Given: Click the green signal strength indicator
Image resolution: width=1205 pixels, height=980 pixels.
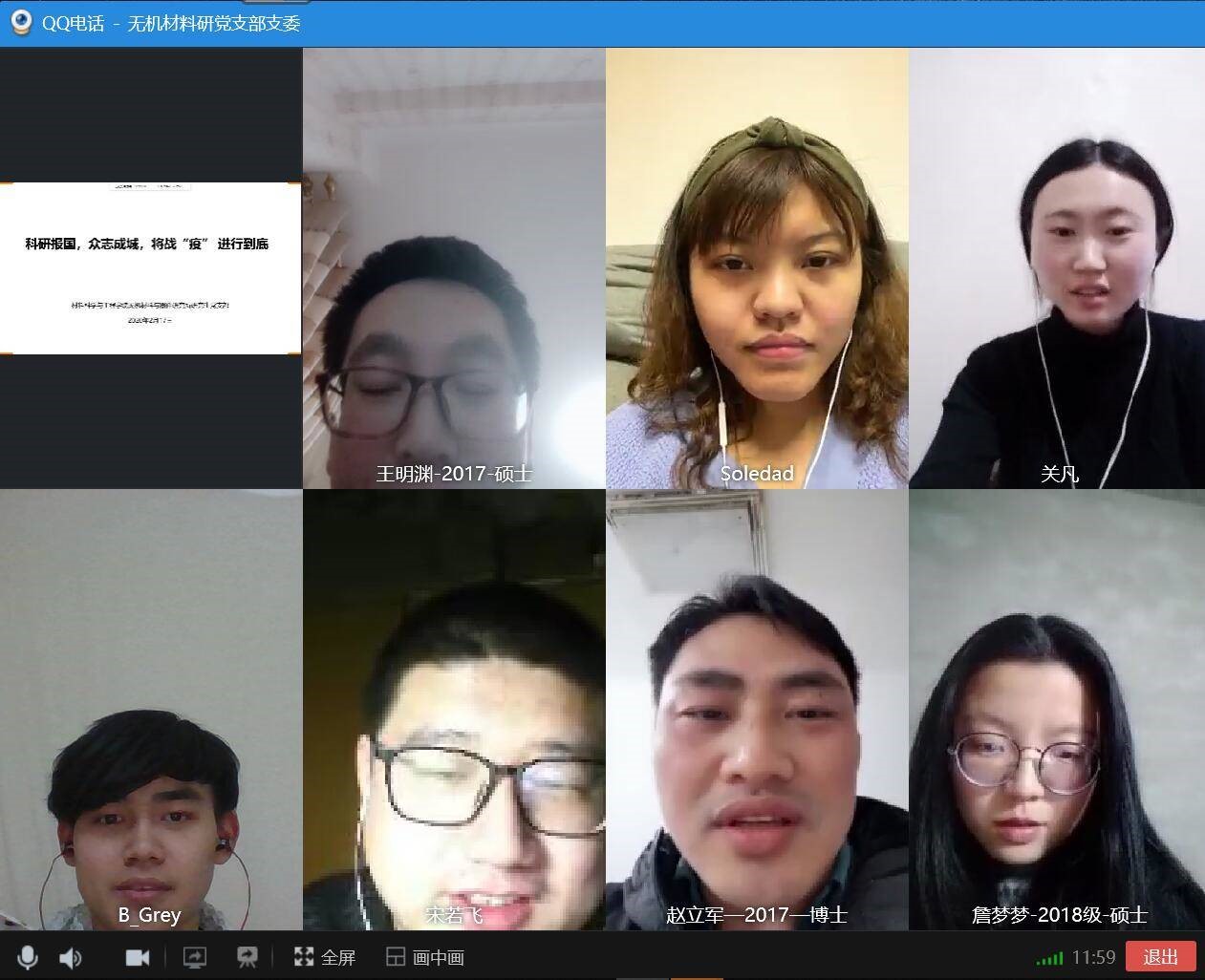Looking at the screenshot, I should [1049, 958].
